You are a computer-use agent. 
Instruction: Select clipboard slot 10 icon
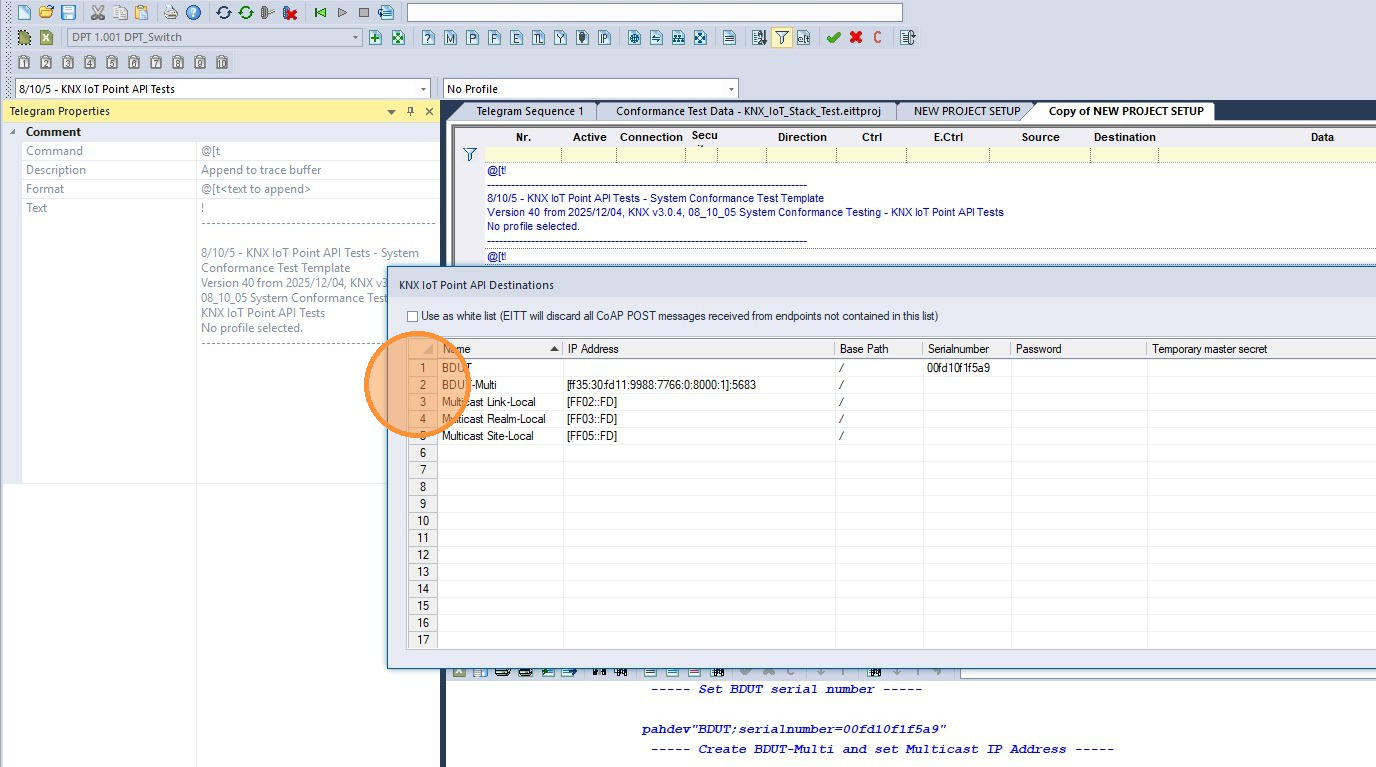pos(222,63)
